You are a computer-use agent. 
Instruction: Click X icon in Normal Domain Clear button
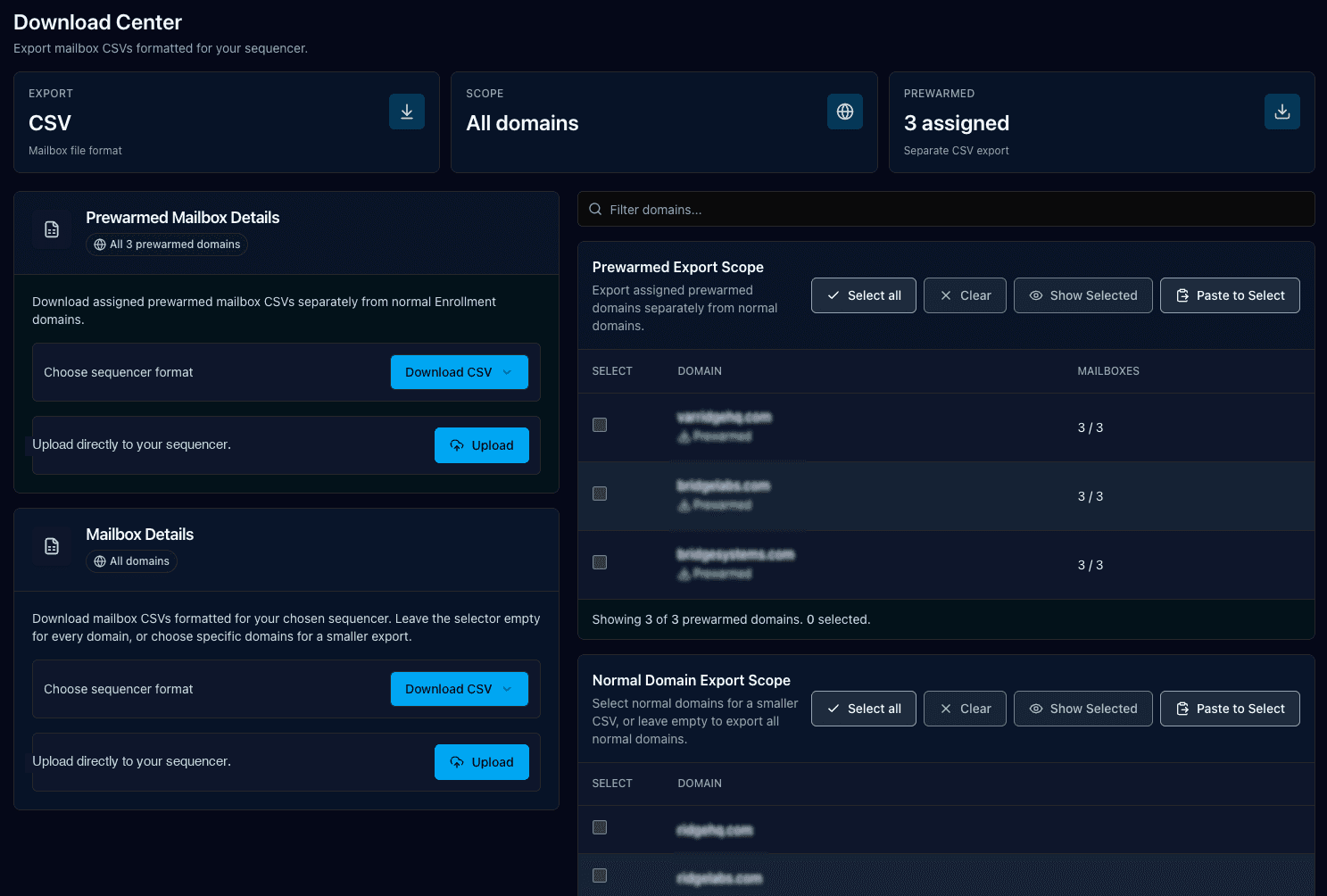[946, 709]
